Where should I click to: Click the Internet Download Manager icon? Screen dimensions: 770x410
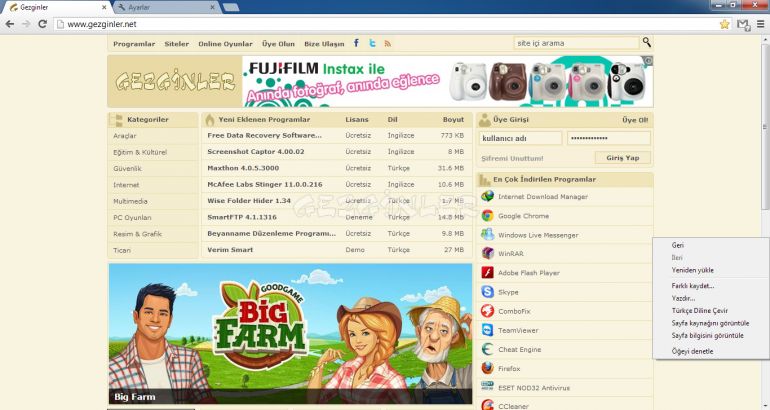487,196
